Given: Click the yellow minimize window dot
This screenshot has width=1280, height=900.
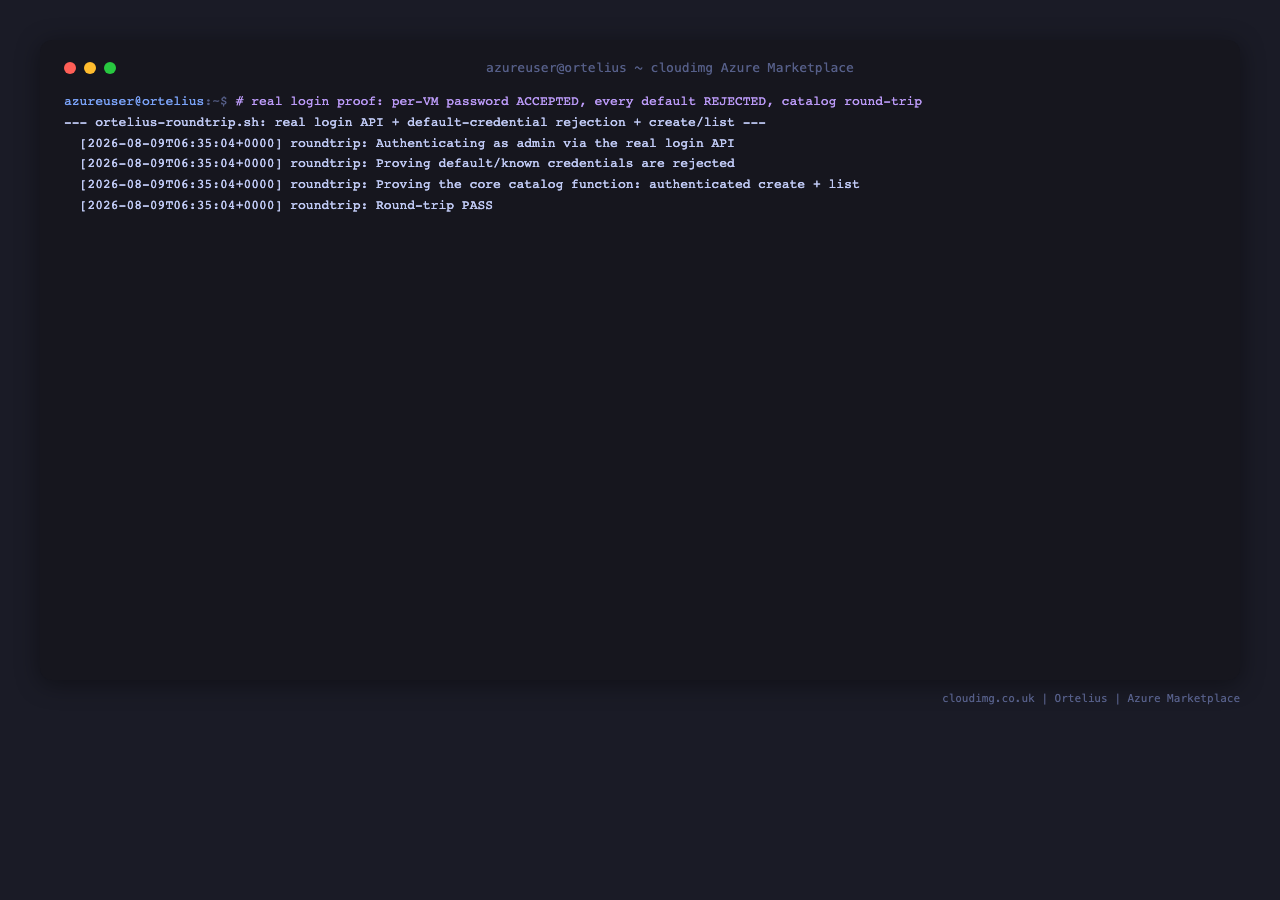Looking at the screenshot, I should pyautogui.click(x=90, y=68).
